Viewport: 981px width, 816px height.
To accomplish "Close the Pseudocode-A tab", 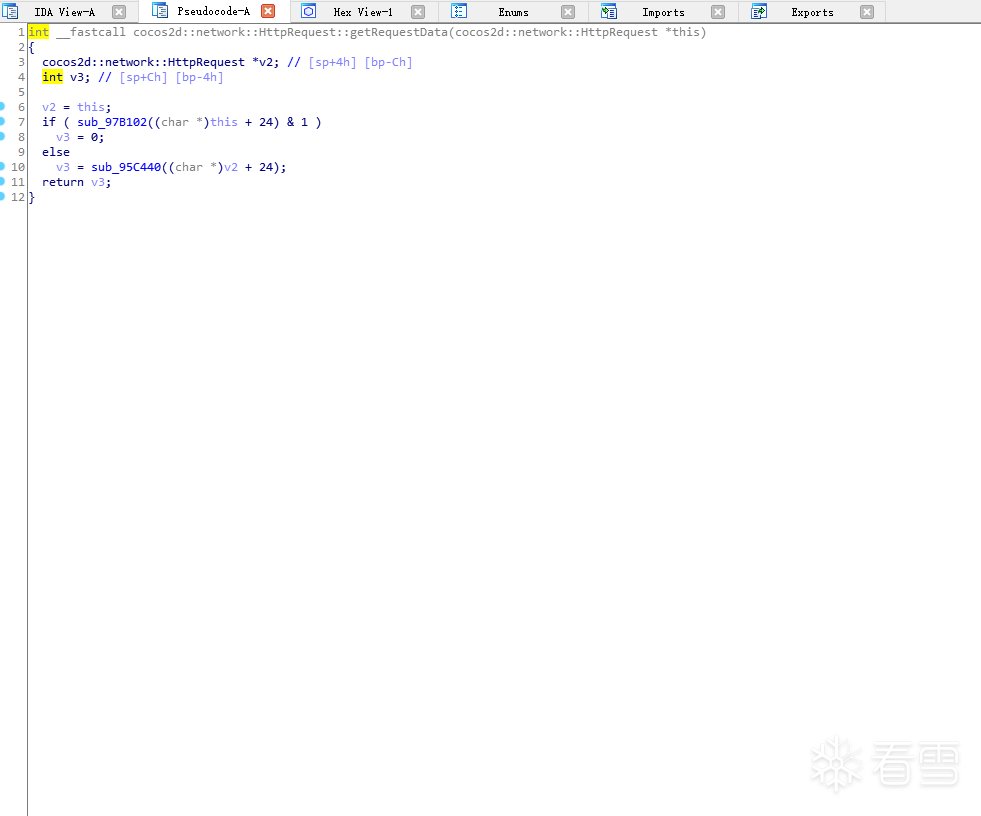I will [268, 11].
